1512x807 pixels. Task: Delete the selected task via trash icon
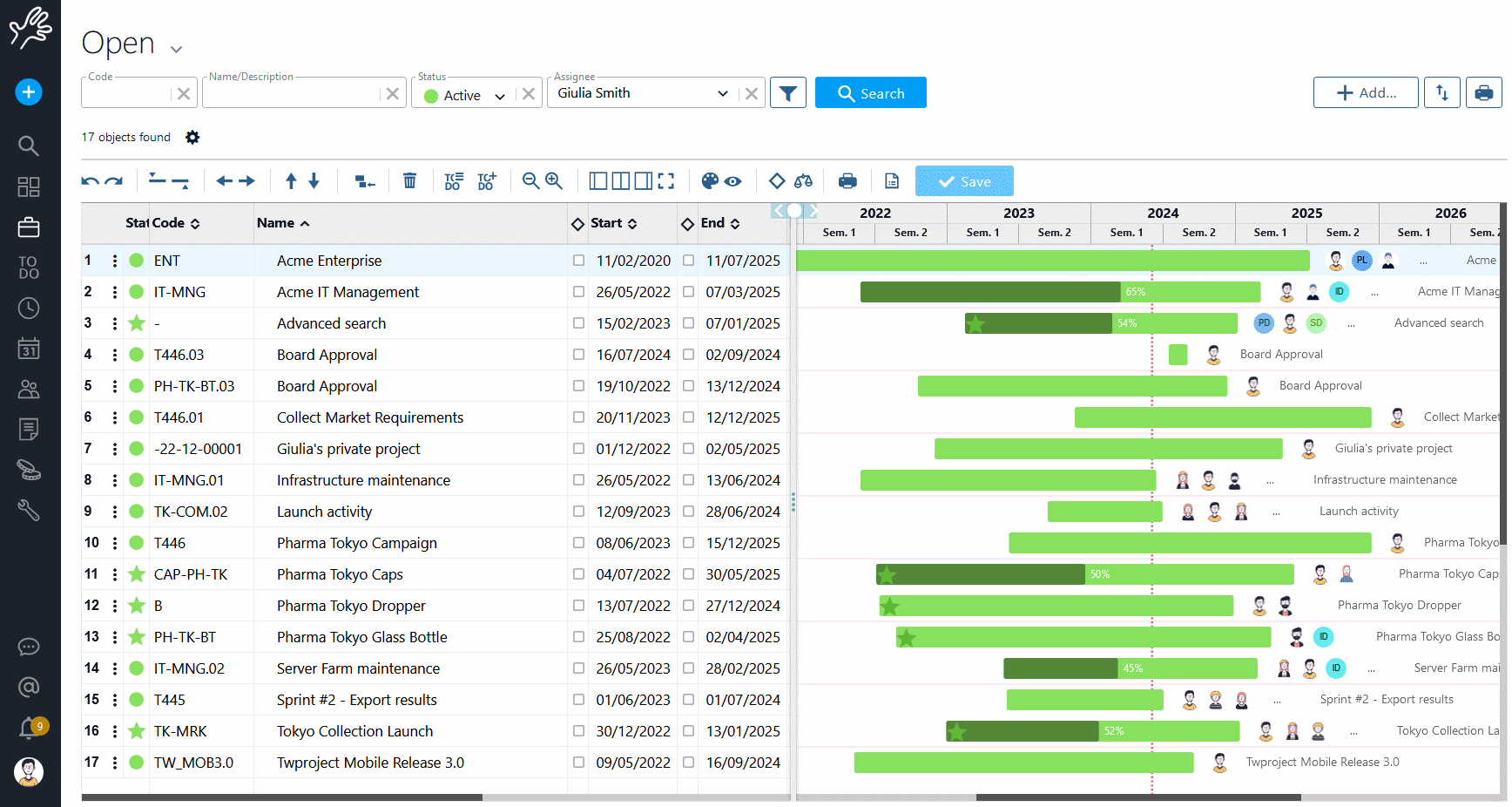(x=409, y=180)
